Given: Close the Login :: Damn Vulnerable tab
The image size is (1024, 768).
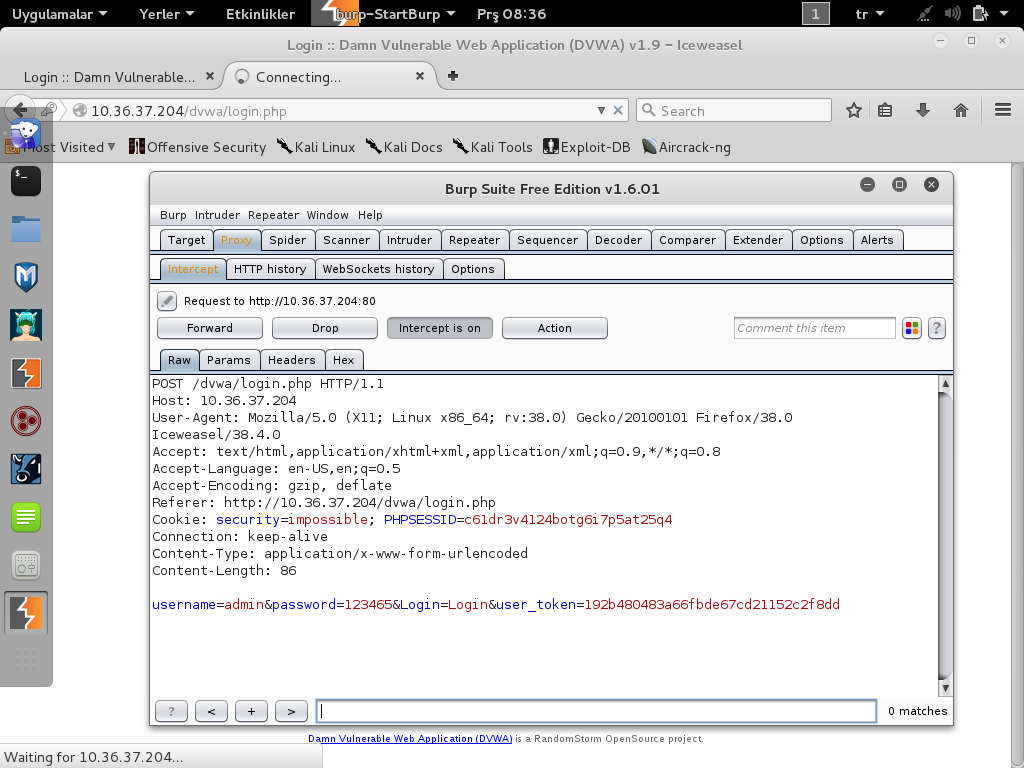Looking at the screenshot, I should pyautogui.click(x=210, y=76).
